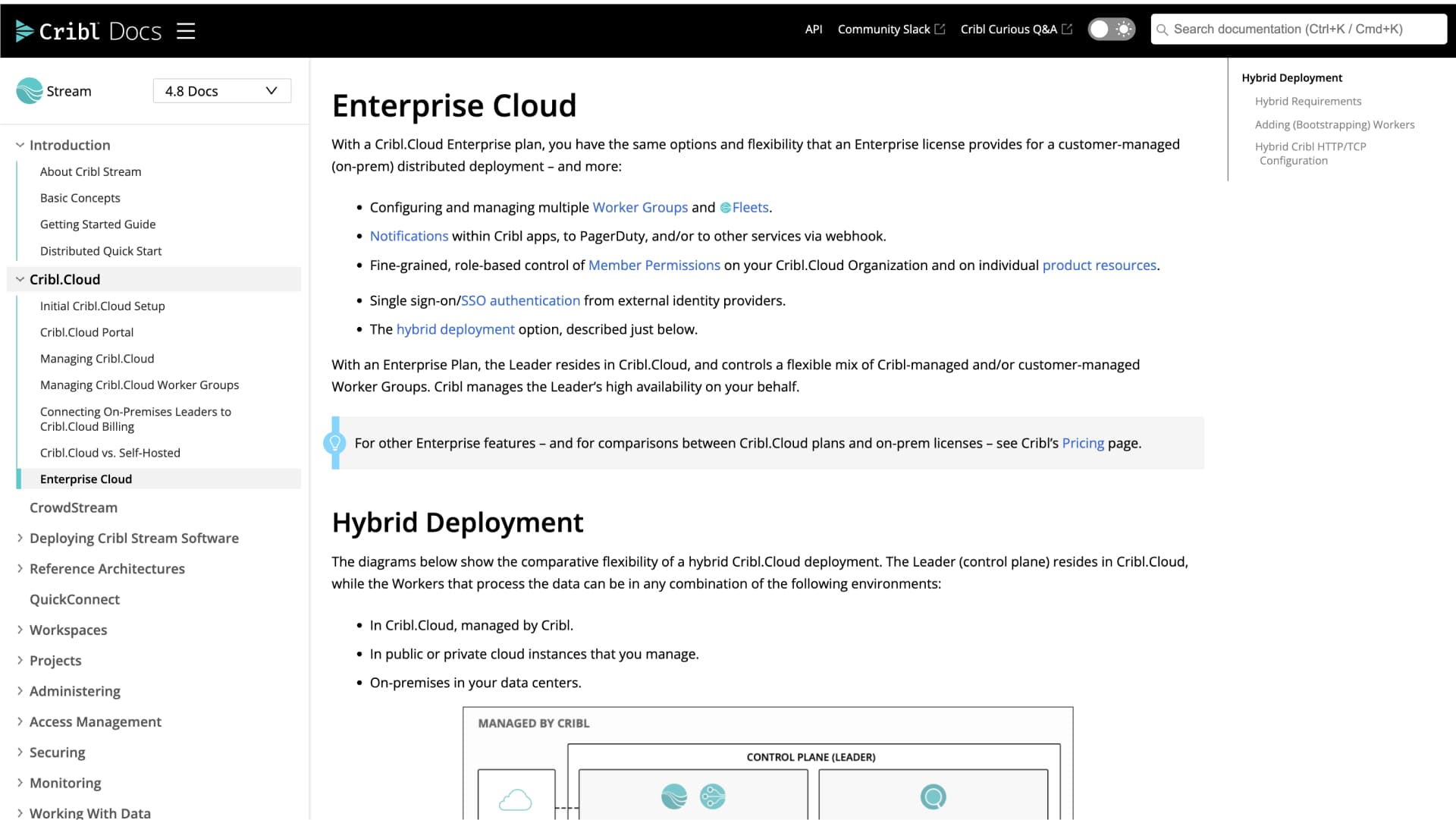Jump to Hybrid Deployment in page outline
1456x820 pixels.
click(x=1291, y=77)
